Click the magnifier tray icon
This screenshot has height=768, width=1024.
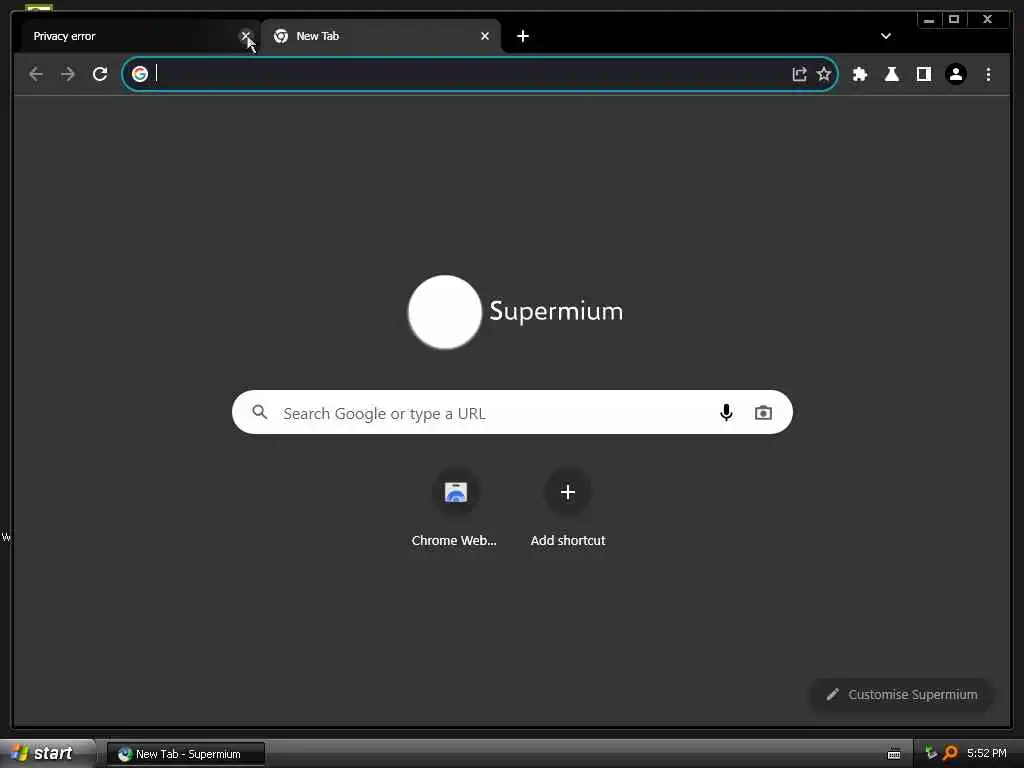point(950,754)
